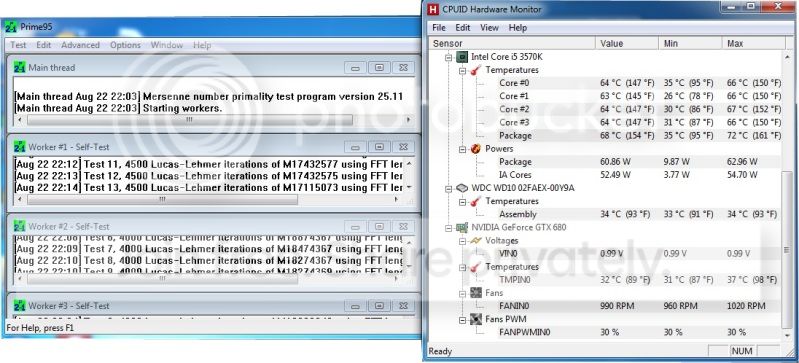
Task: Click the Main thread window icon
Action: 19,67
